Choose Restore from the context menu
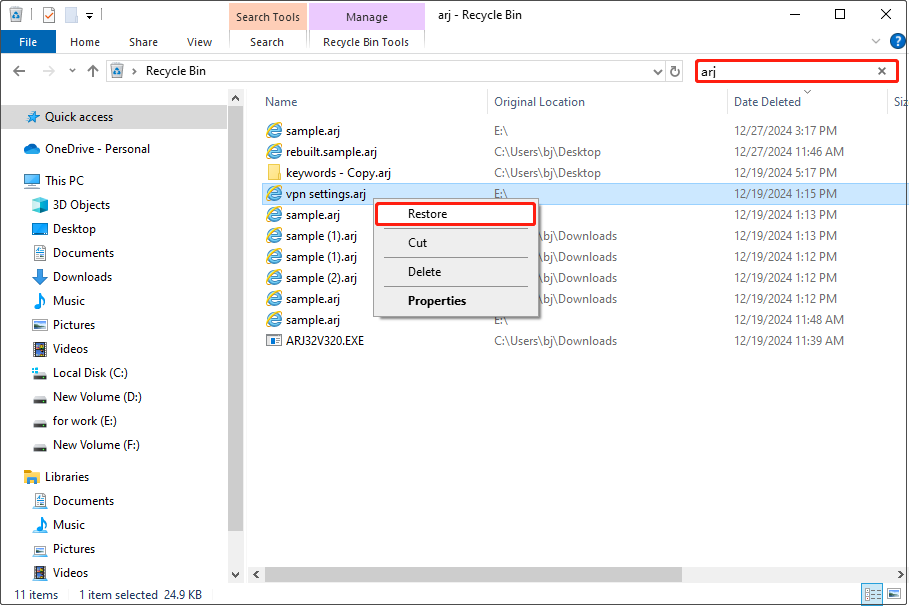This screenshot has height=607, width=909. (x=455, y=214)
